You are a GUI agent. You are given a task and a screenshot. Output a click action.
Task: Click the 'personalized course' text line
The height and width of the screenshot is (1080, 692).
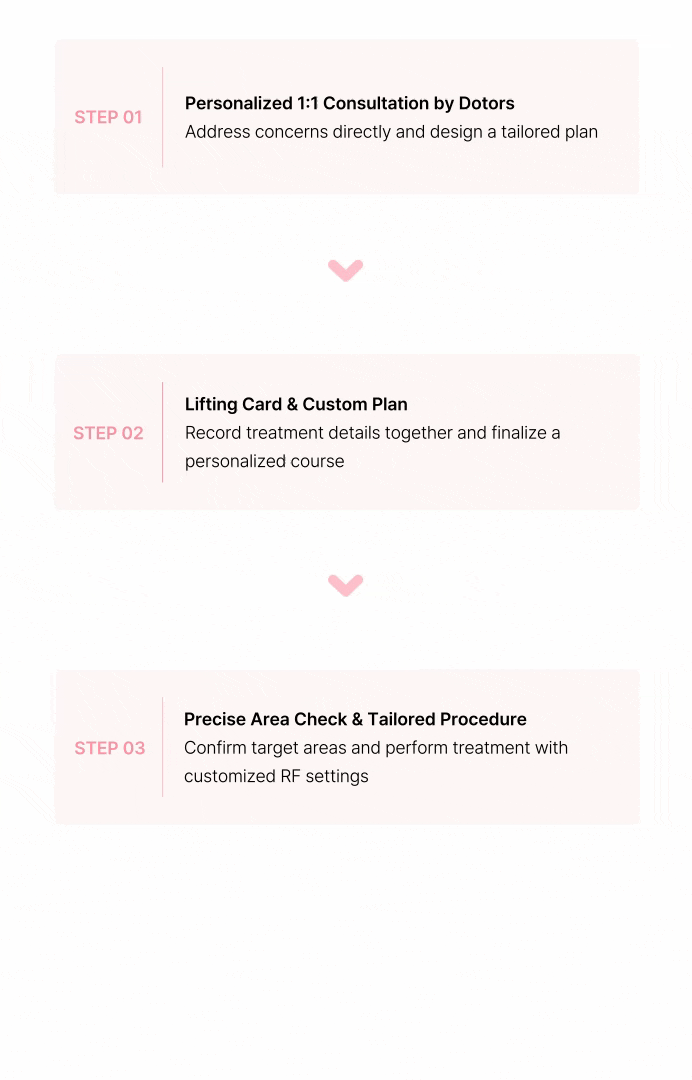pos(264,461)
